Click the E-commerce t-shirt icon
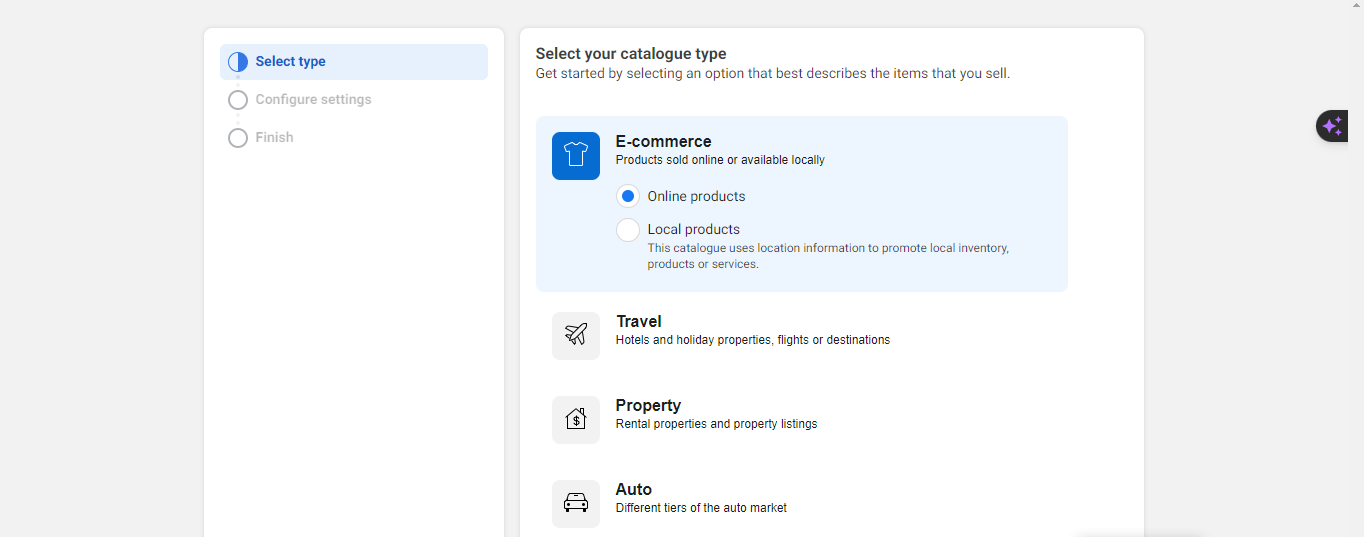The image size is (1364, 537). tap(575, 156)
